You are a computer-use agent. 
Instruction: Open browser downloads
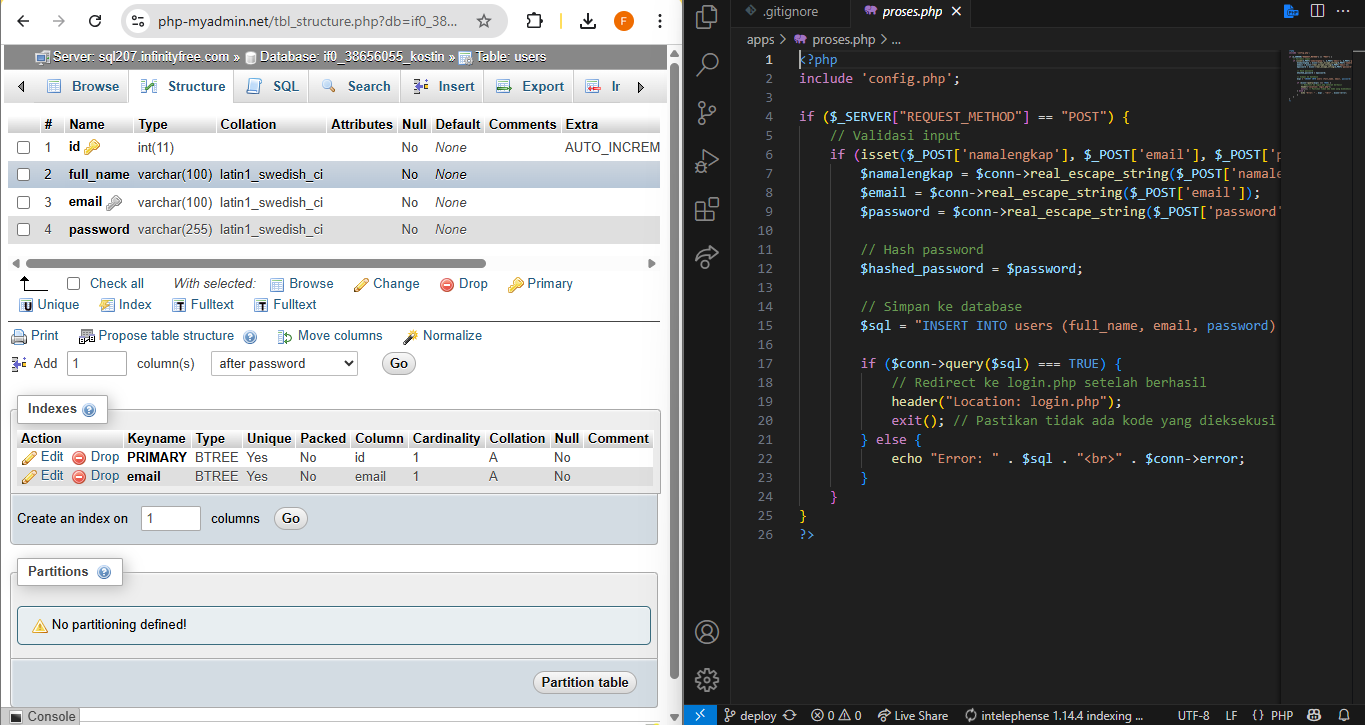pyautogui.click(x=588, y=20)
